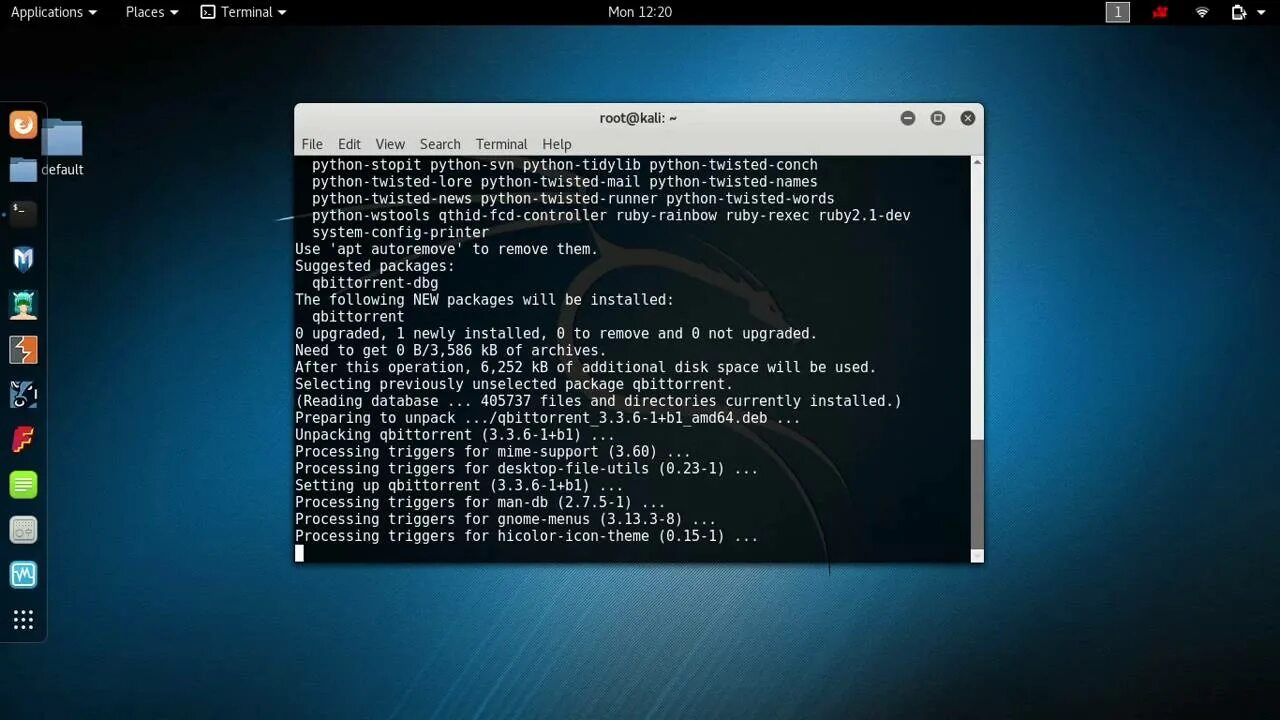Minimize the root@kali terminal window

point(908,118)
